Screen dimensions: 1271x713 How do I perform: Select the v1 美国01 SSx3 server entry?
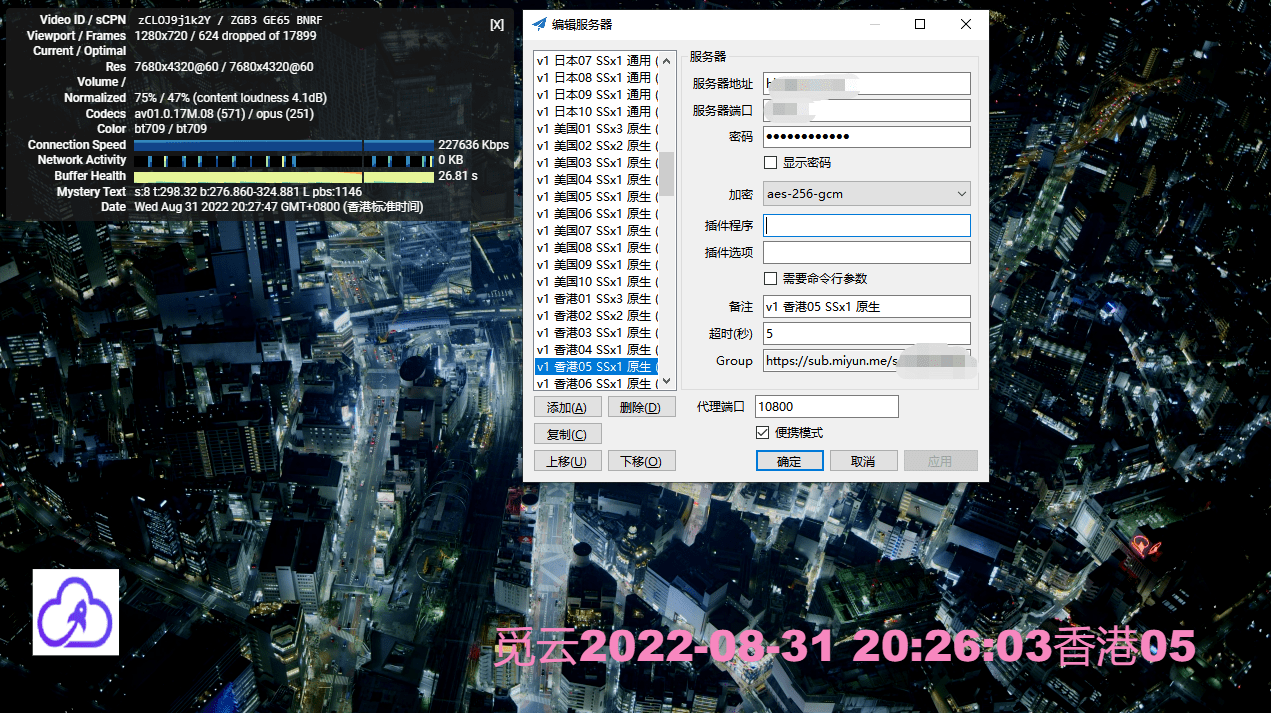pyautogui.click(x=597, y=128)
